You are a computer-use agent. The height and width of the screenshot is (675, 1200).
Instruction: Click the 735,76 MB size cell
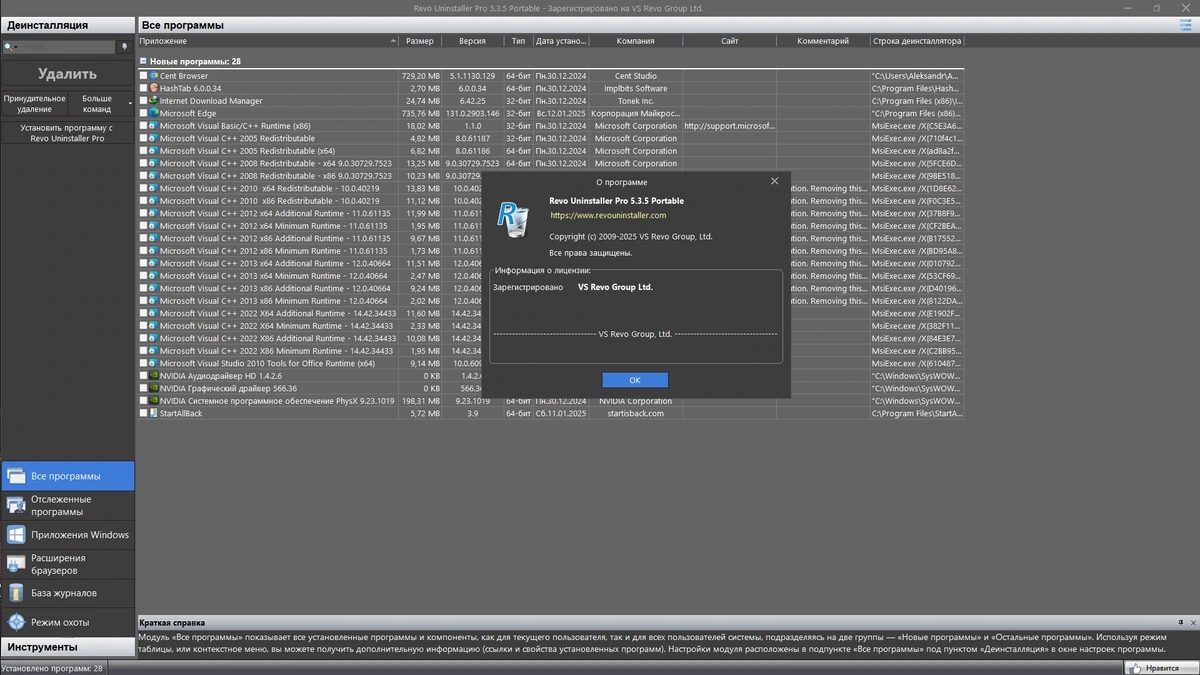point(420,113)
